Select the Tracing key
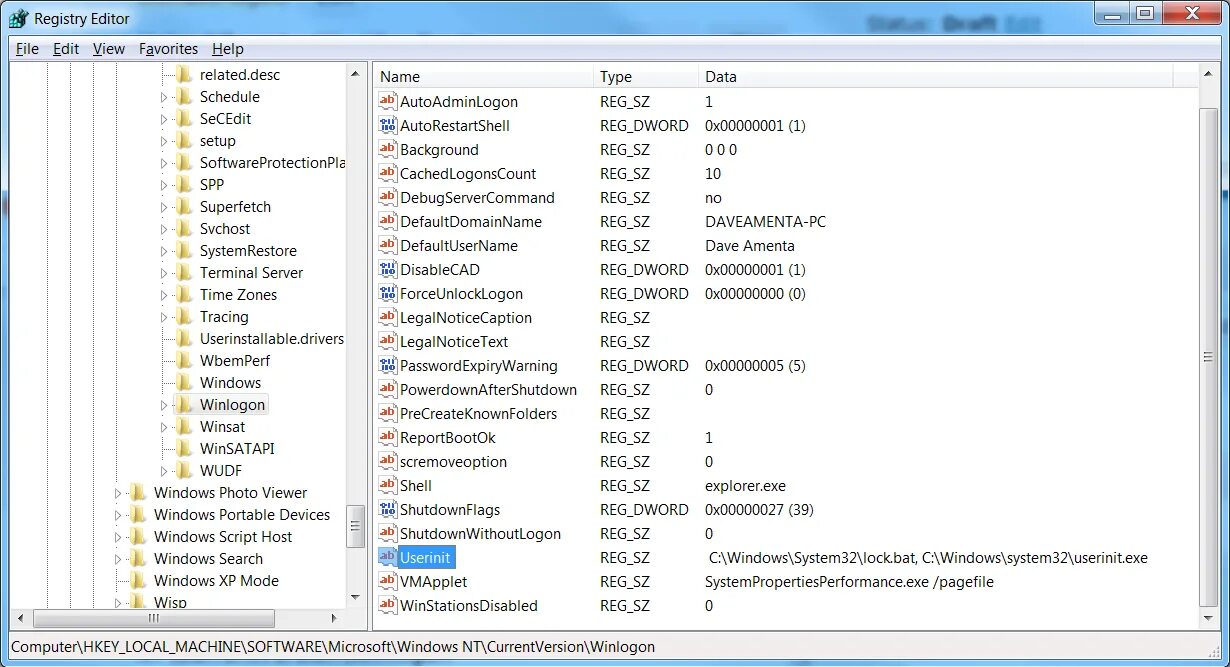 [x=224, y=317]
